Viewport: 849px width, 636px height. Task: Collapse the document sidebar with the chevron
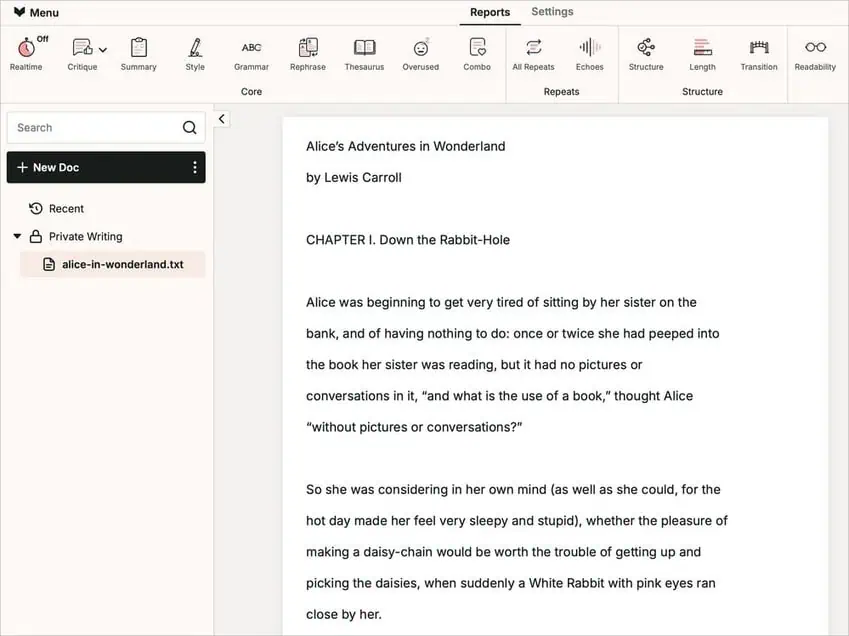tap(221, 118)
